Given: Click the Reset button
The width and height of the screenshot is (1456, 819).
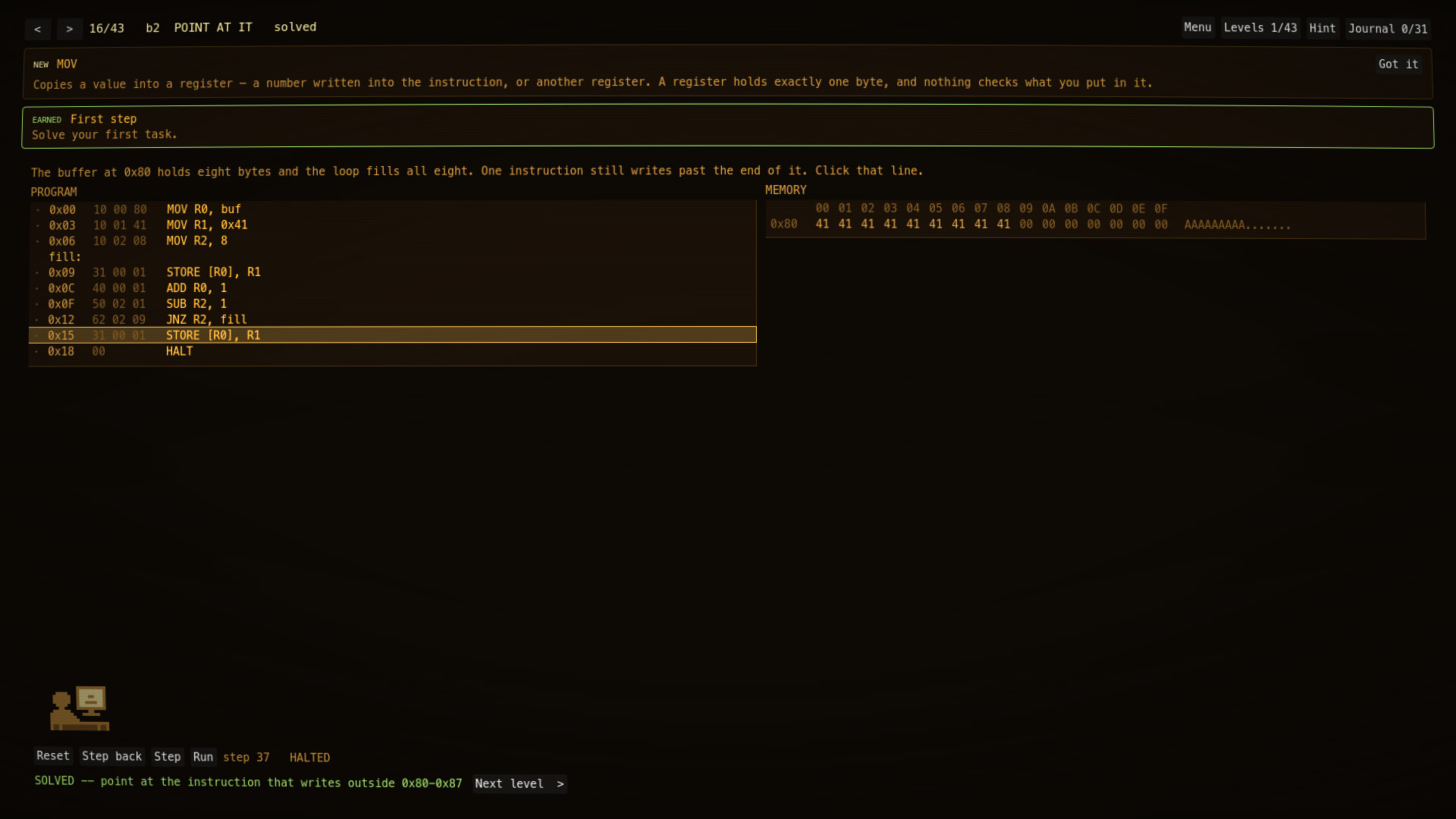Looking at the screenshot, I should pos(53,756).
